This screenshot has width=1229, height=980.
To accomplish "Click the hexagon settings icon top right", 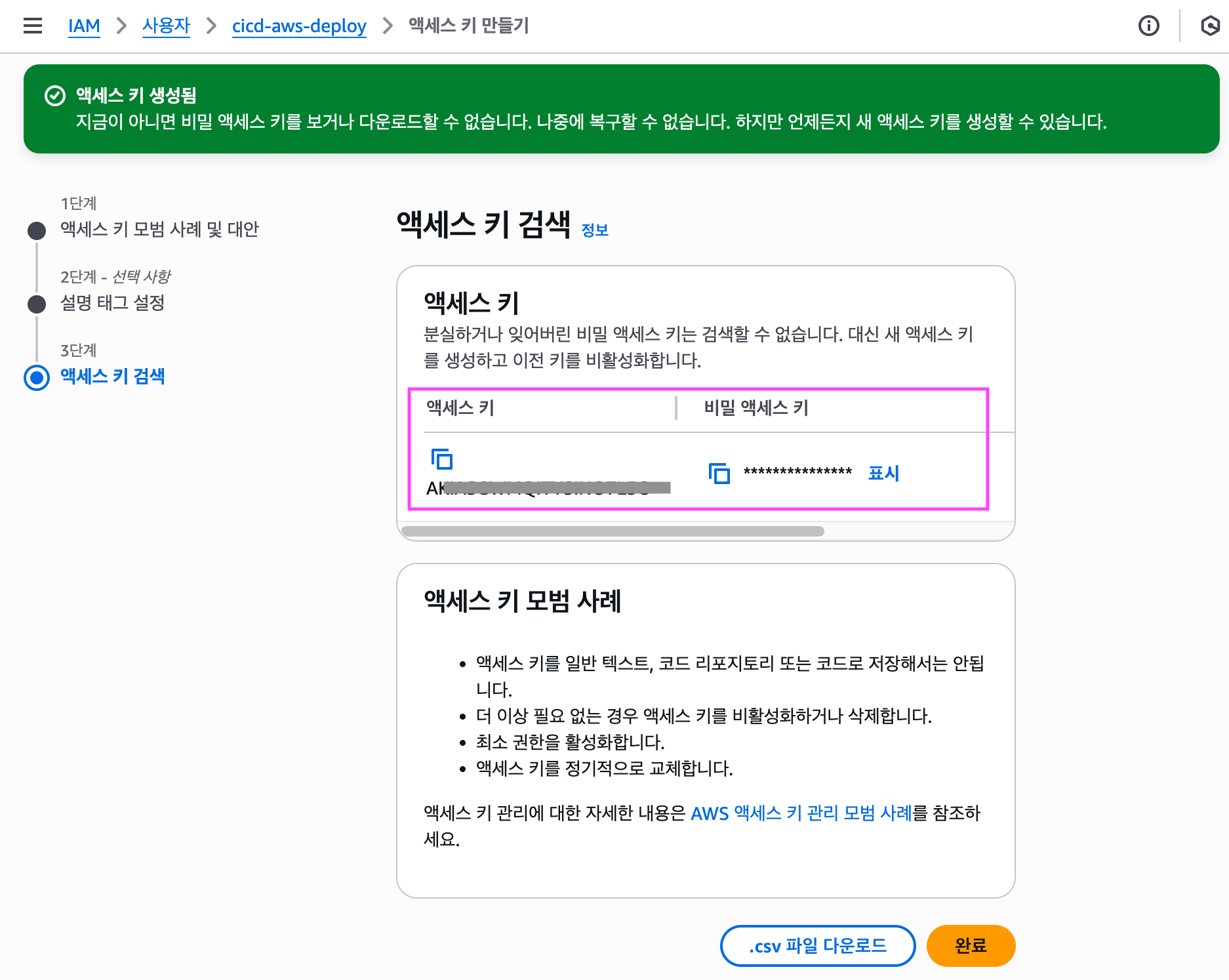I will pyautogui.click(x=1210, y=26).
